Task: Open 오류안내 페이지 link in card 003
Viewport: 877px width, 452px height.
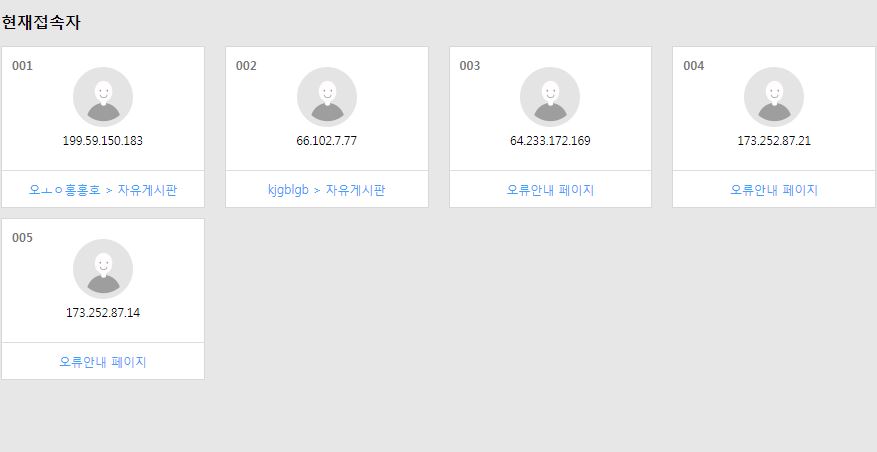Action: [x=550, y=190]
